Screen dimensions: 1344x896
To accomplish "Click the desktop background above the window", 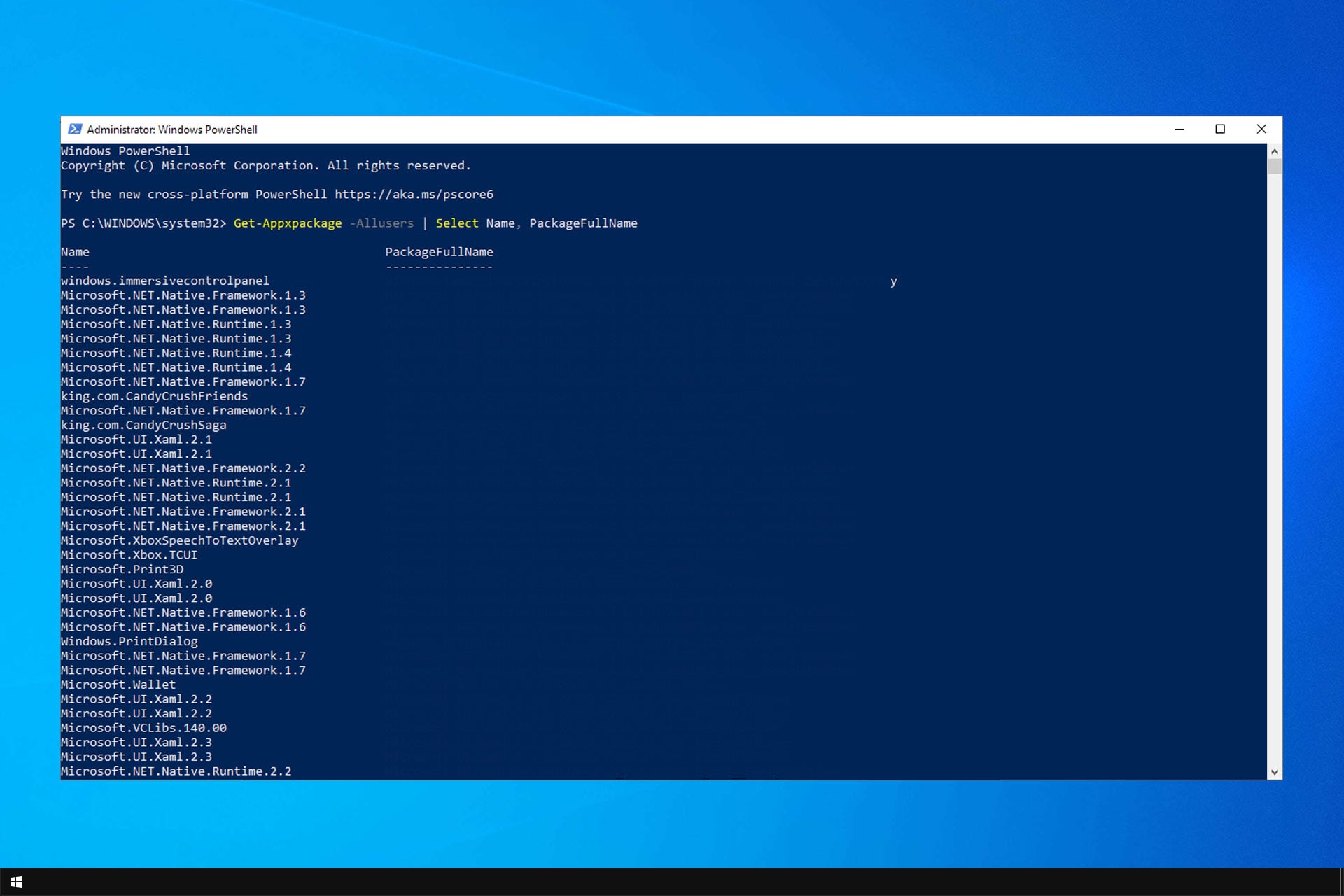I will pos(672,56).
